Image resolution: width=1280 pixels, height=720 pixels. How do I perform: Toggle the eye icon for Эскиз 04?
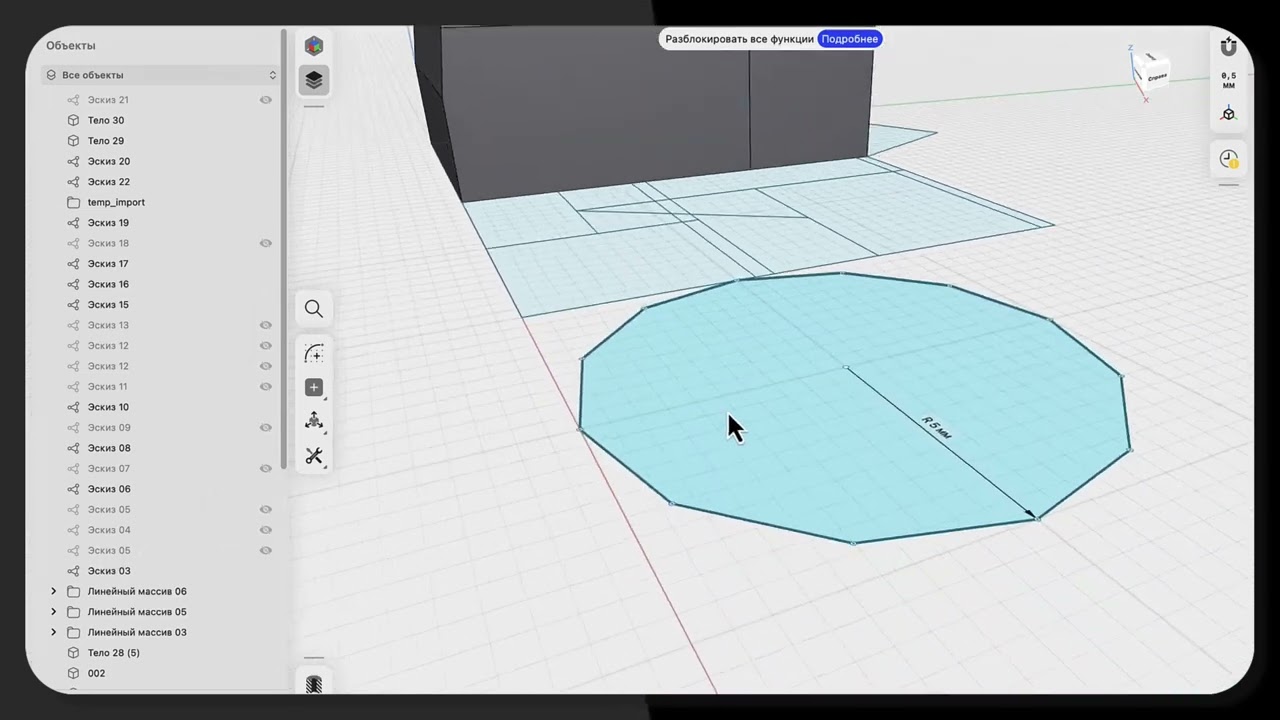coord(266,530)
